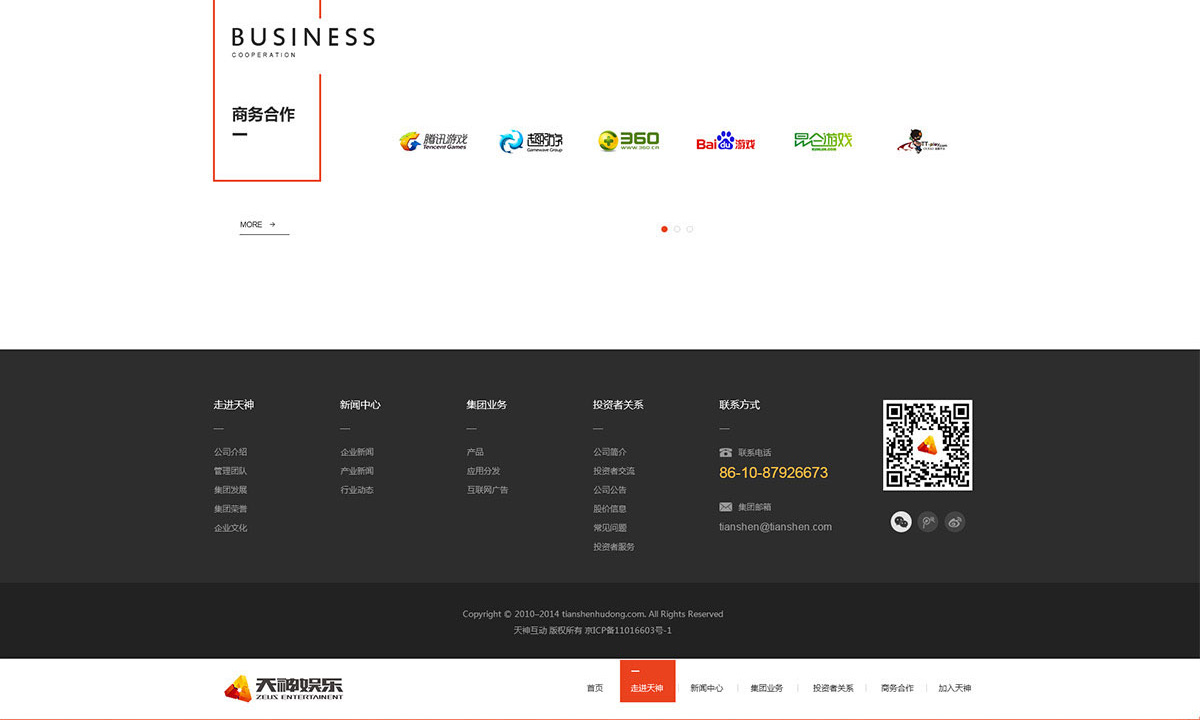Click the tianshen@tianshen.com email address
1200x720 pixels.
tap(775, 527)
